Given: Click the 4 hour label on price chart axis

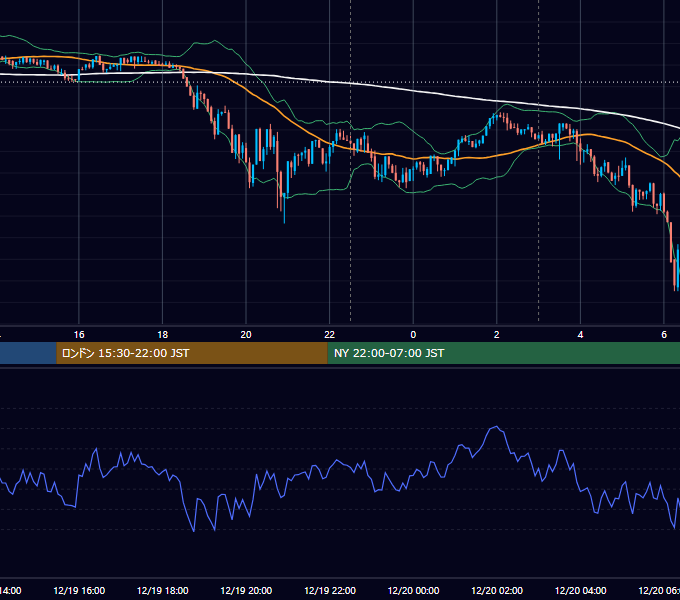Looking at the screenshot, I should pos(580,335).
